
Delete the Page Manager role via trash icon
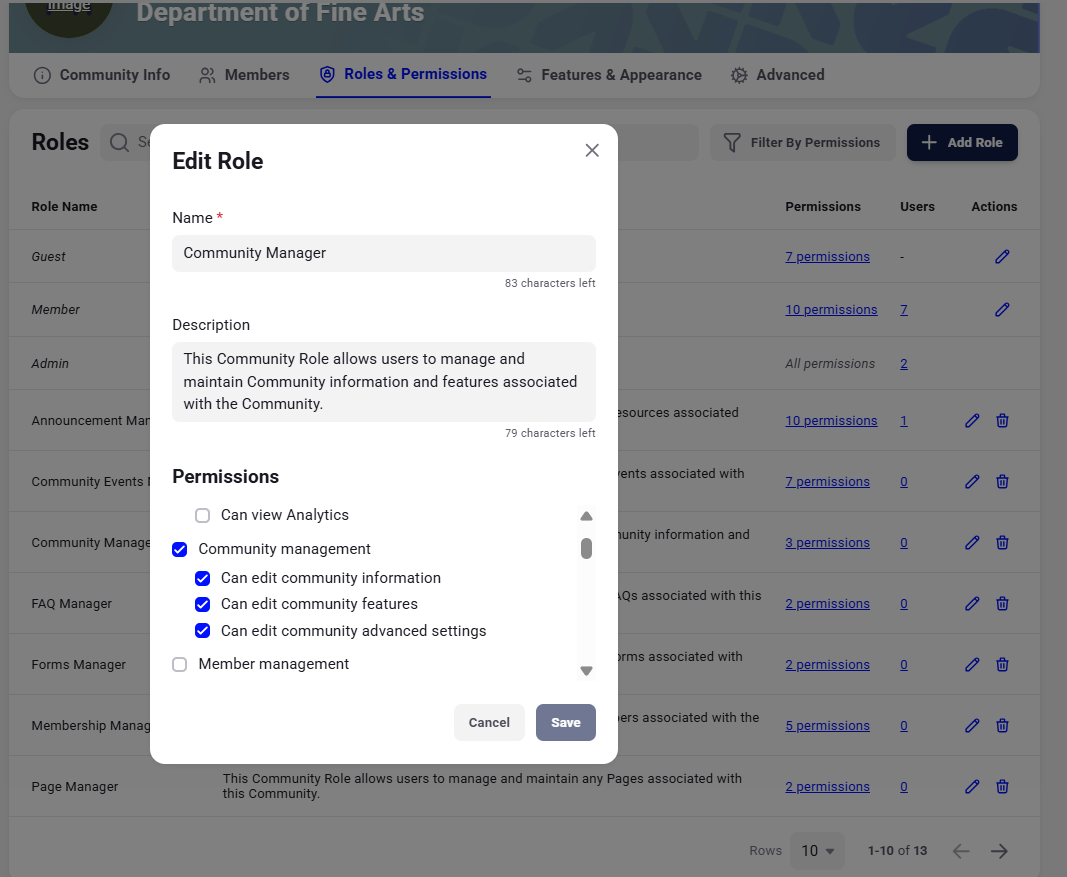click(1002, 787)
